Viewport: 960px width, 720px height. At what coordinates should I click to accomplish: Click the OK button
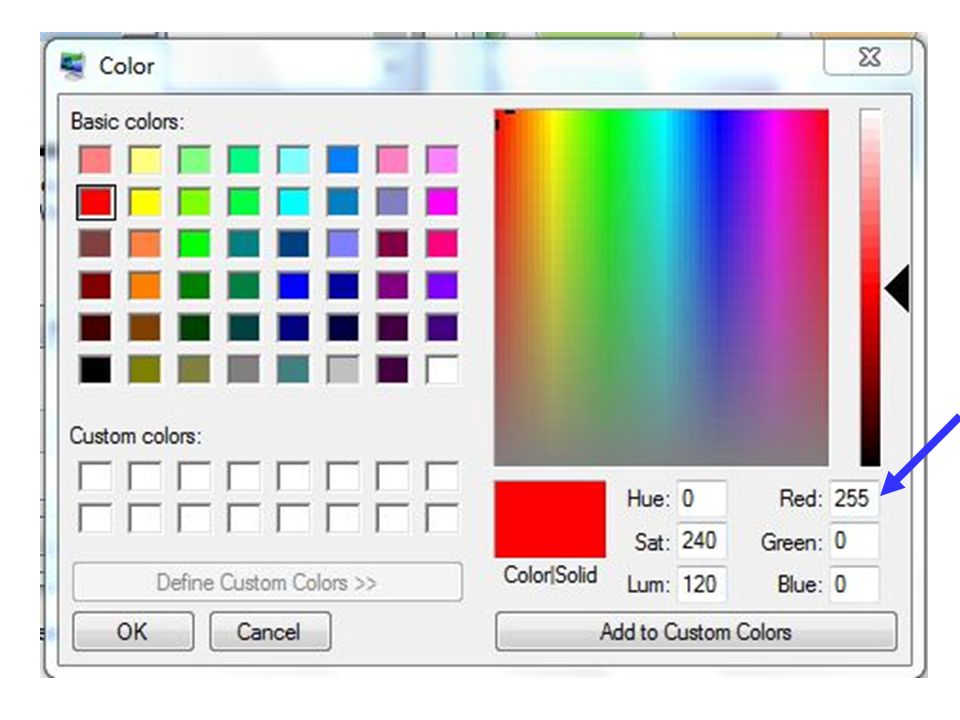[133, 631]
